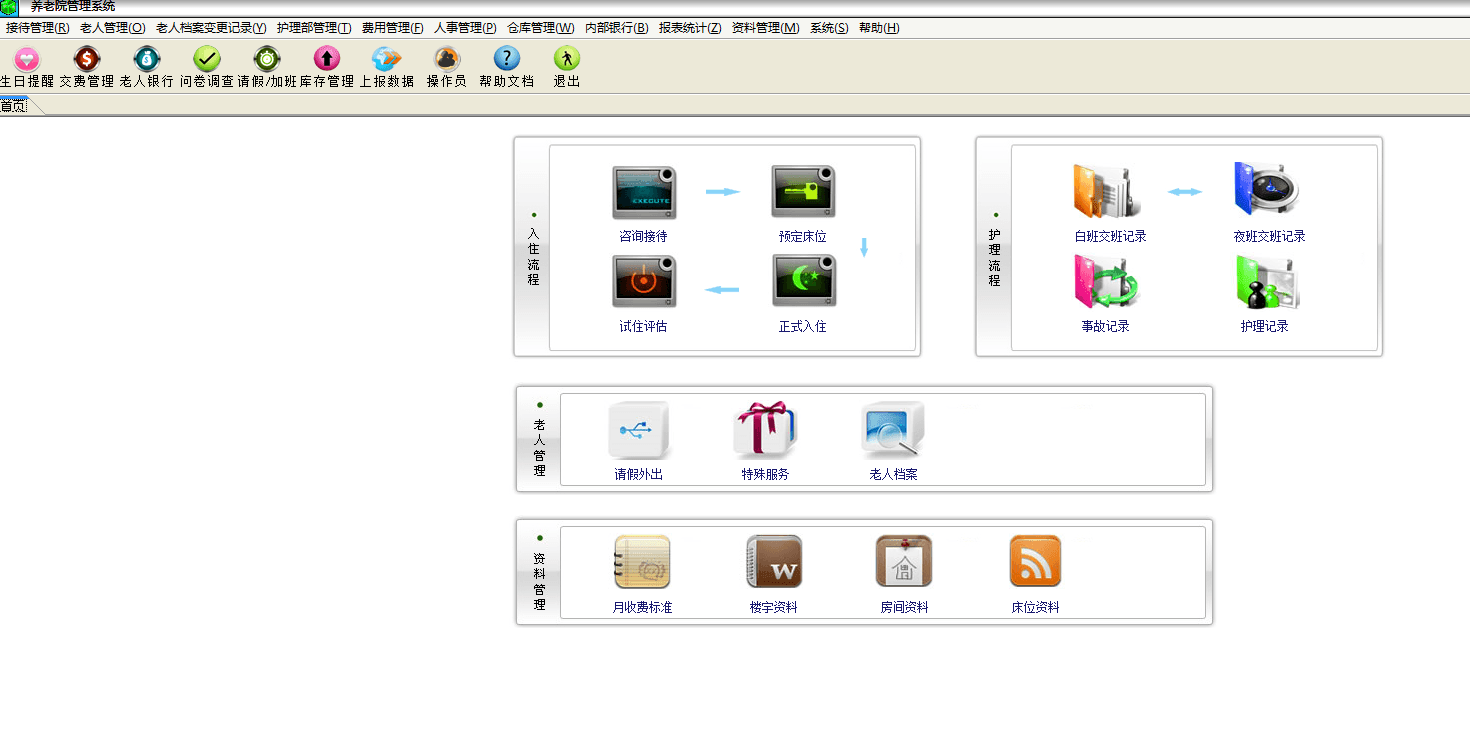Screen dimensions: 1470x749
Task: Open 正式入住 formal check-in icon
Action: click(803, 281)
